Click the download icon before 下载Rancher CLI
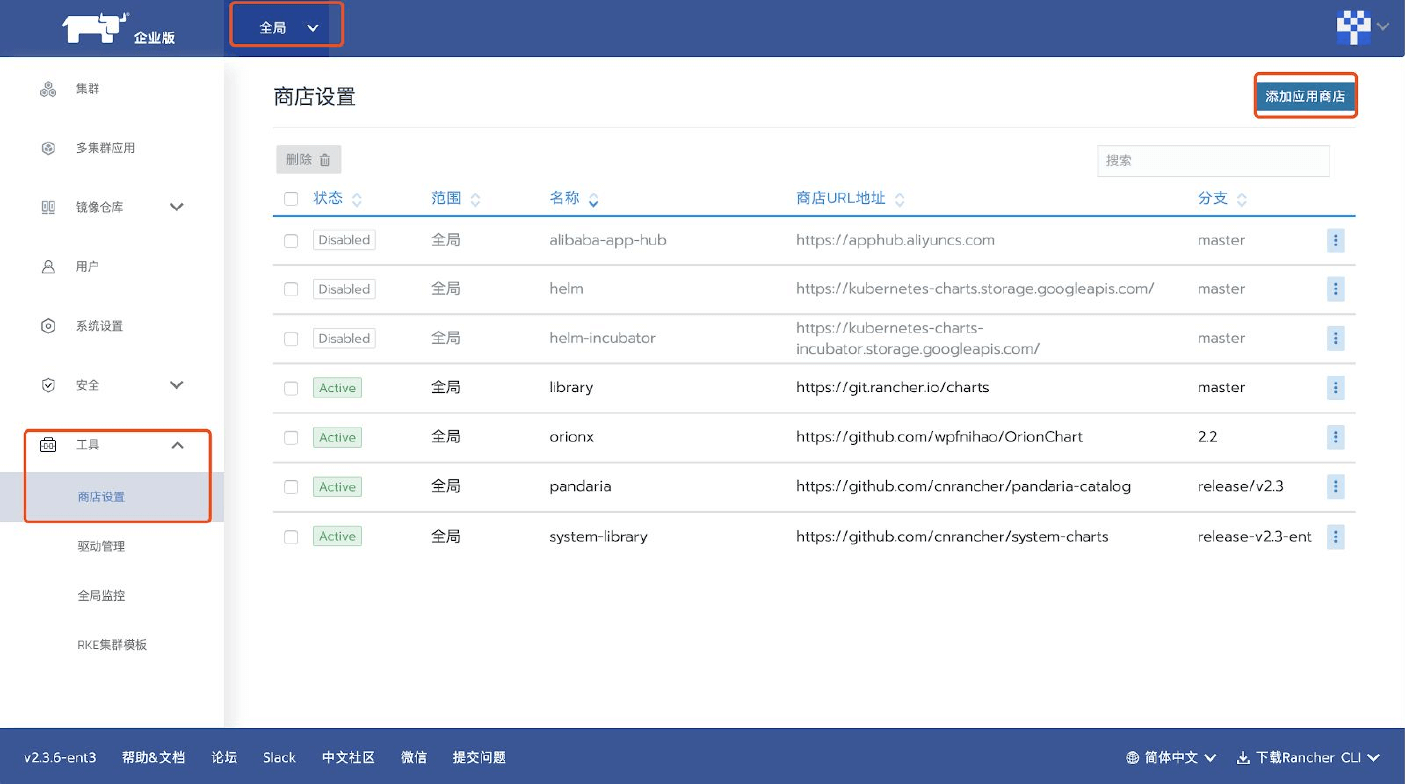The width and height of the screenshot is (1405, 784). point(1243,757)
